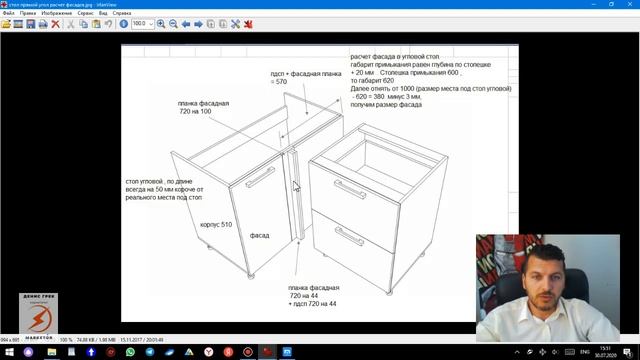Open the Изображение menu
The image size is (640, 360).
click(56, 13)
